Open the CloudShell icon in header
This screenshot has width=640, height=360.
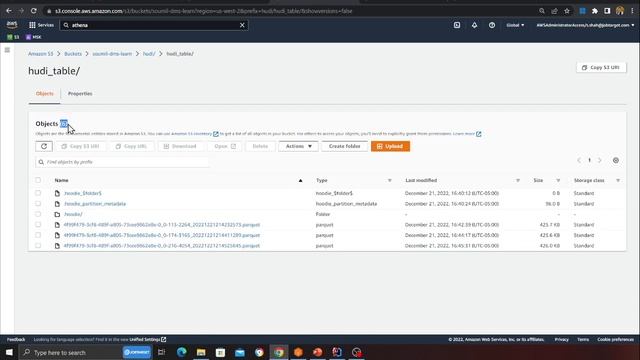457,25
